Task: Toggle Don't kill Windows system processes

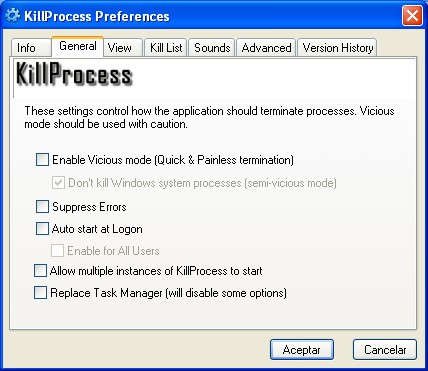Action: tap(58, 183)
